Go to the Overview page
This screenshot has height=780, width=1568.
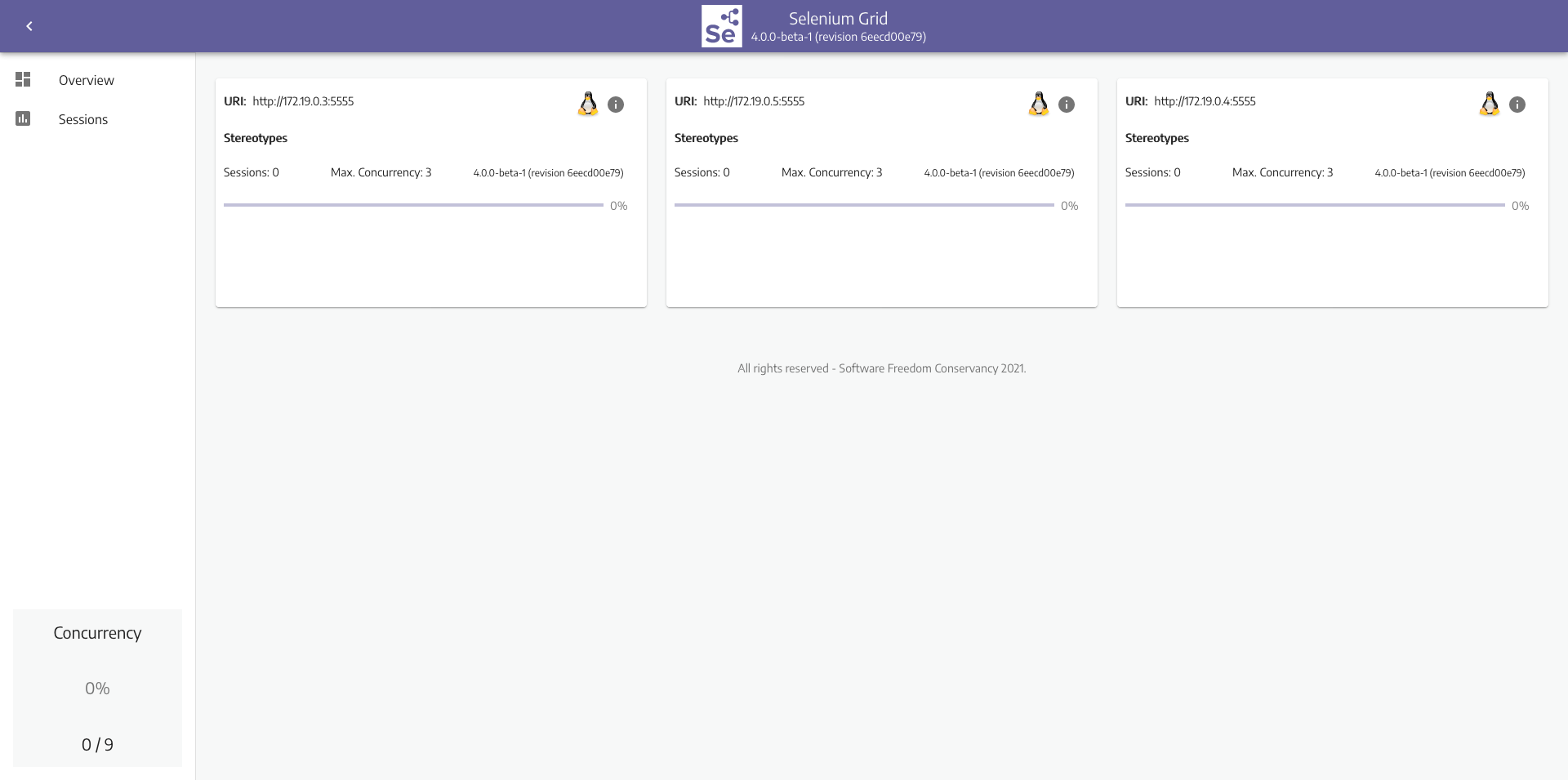[x=87, y=80]
